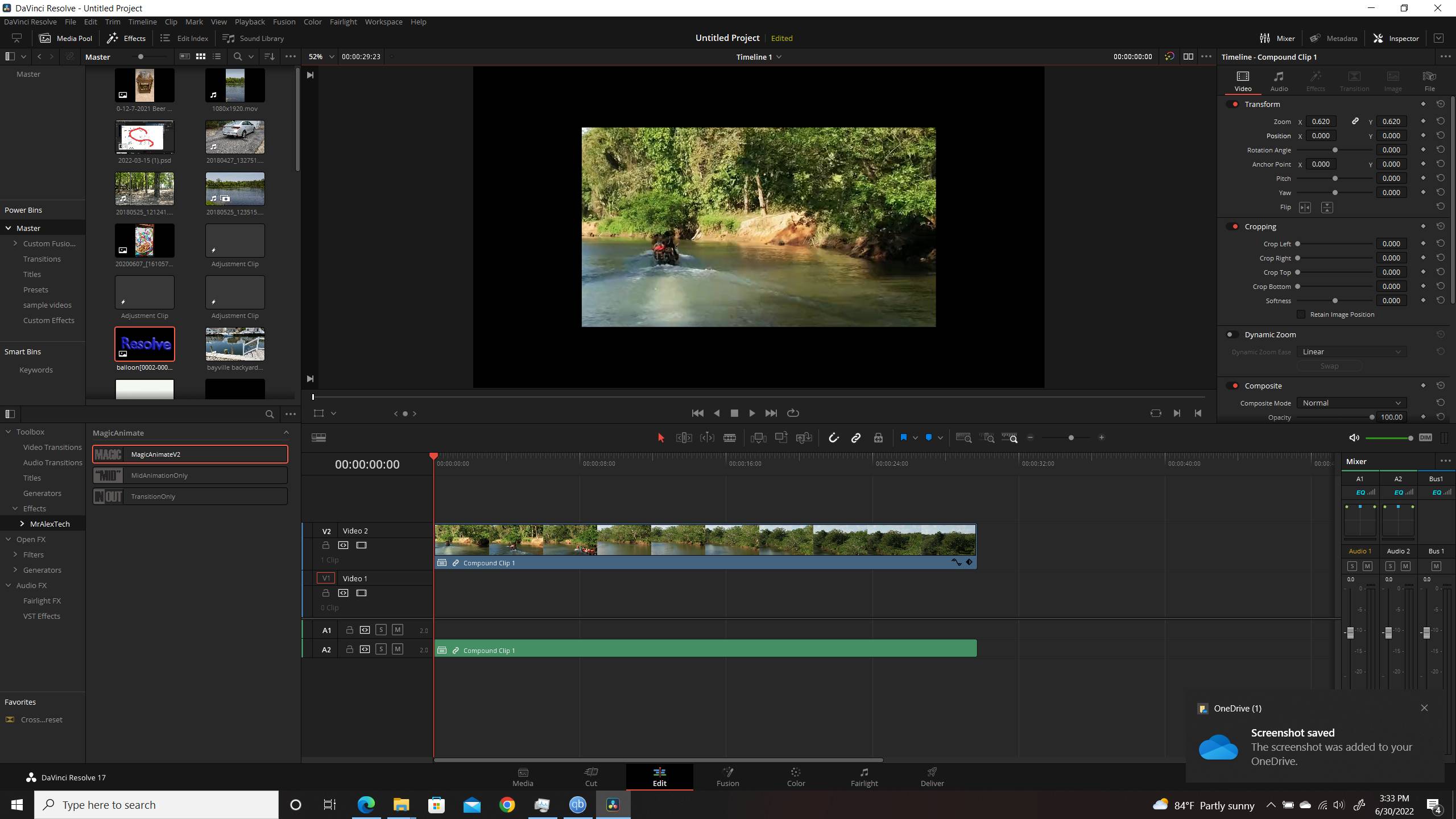Open the Playback menu
Image resolution: width=1456 pixels, height=819 pixels.
click(250, 22)
